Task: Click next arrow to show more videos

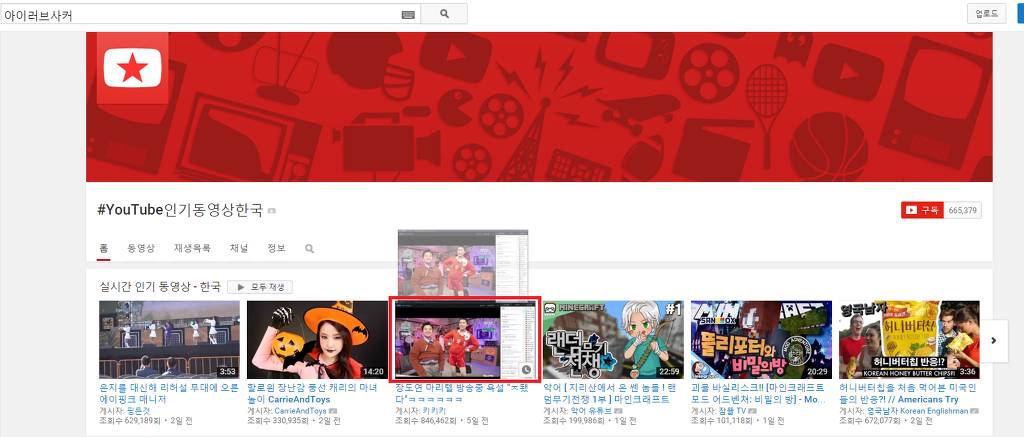Action: [x=995, y=340]
